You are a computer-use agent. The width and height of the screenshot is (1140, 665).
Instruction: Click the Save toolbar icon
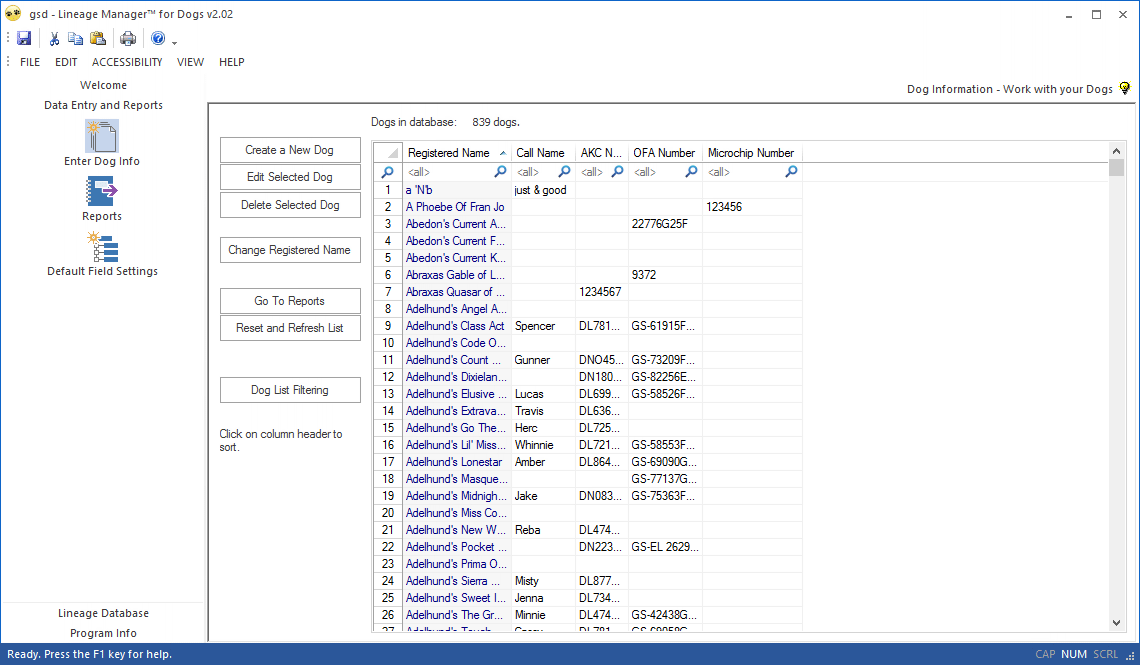24,39
